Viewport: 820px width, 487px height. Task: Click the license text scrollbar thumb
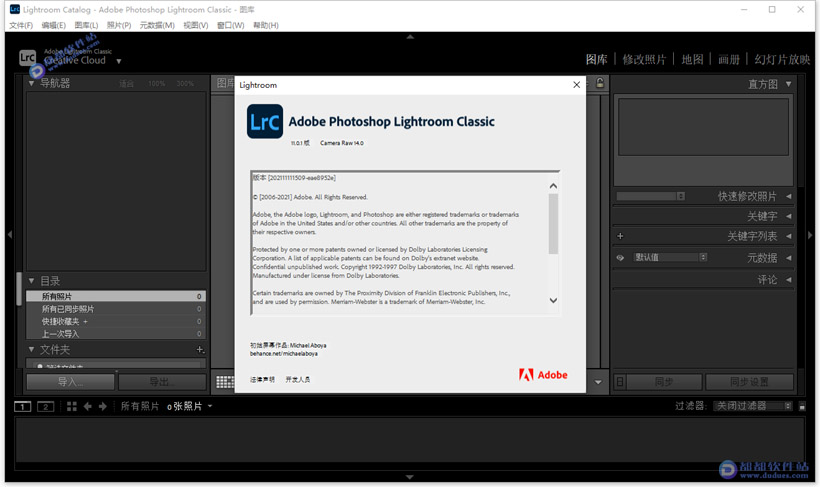[x=553, y=224]
